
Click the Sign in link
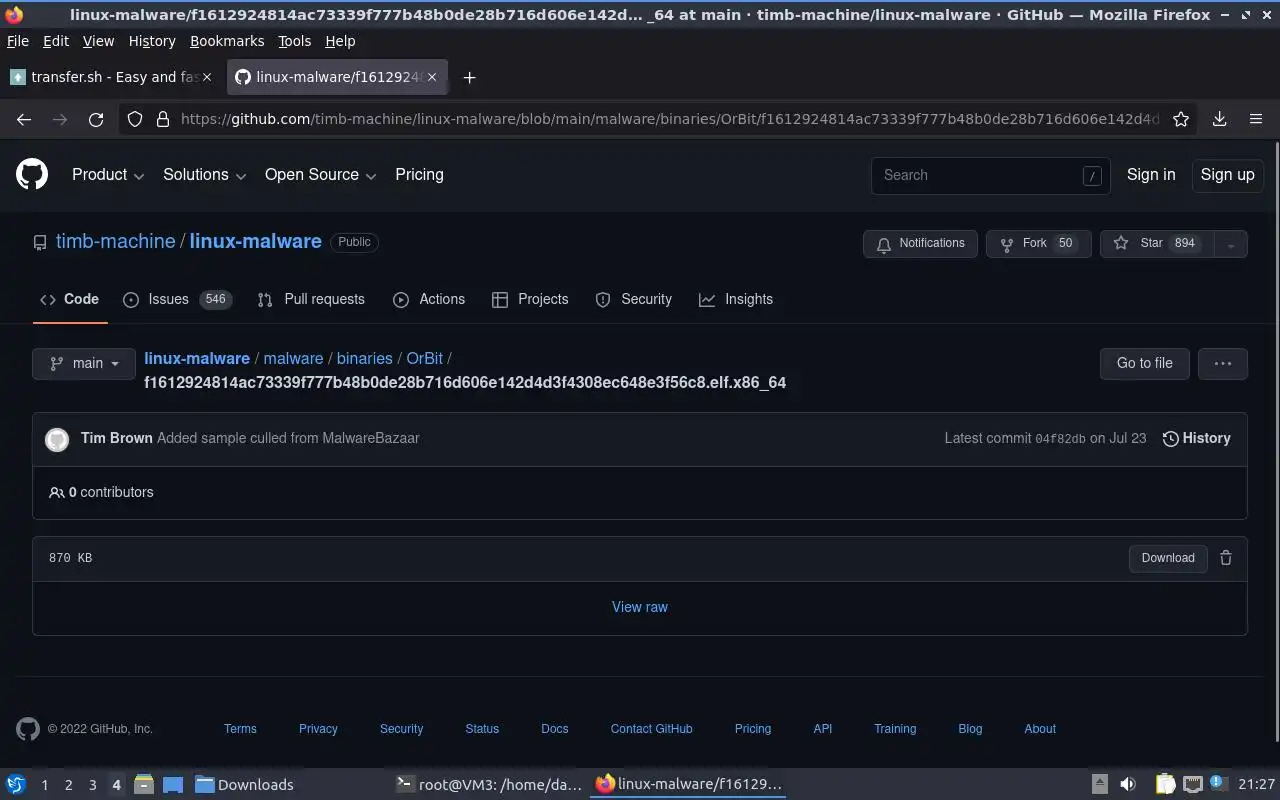(x=1151, y=174)
